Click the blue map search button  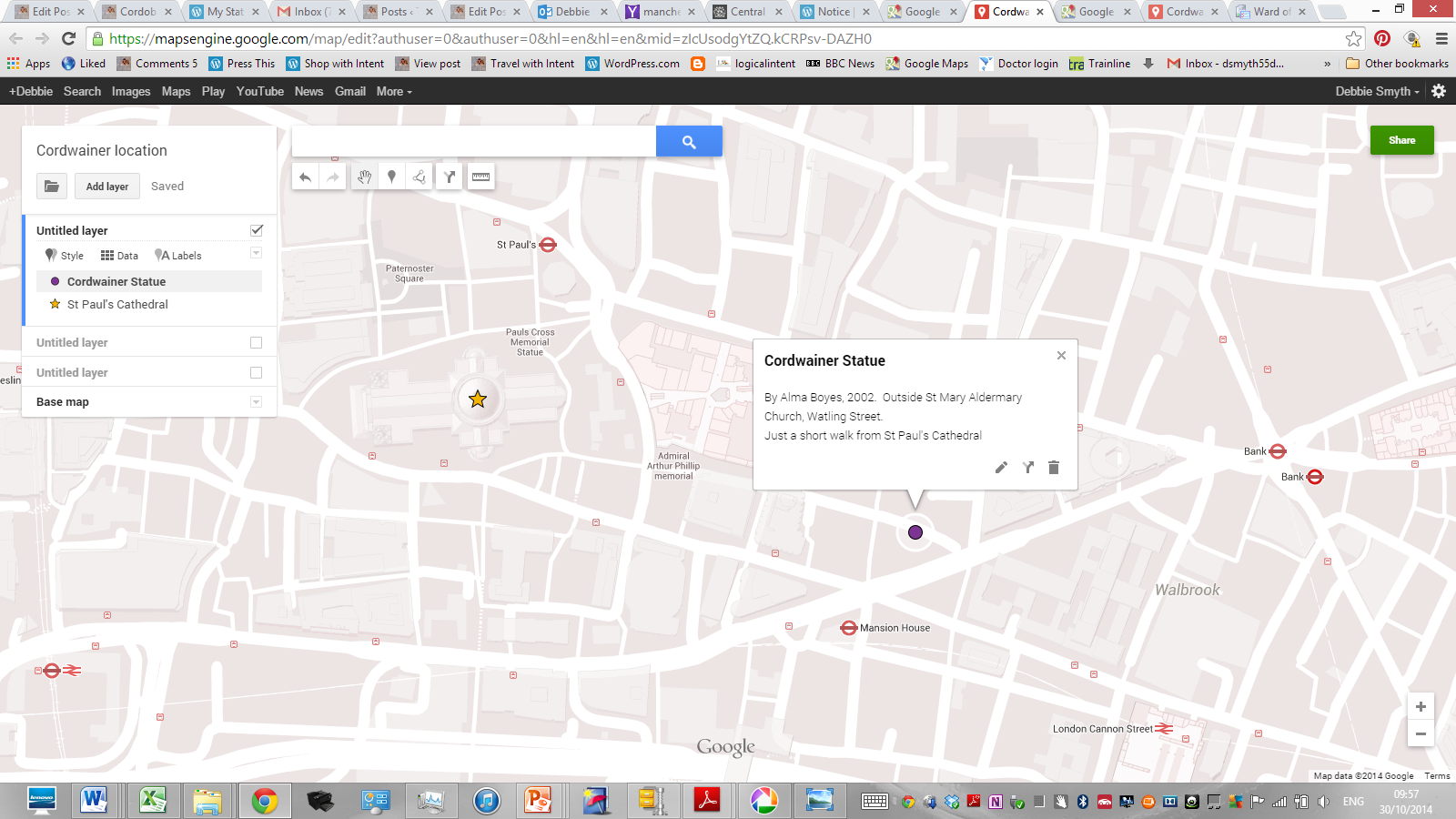point(689,141)
